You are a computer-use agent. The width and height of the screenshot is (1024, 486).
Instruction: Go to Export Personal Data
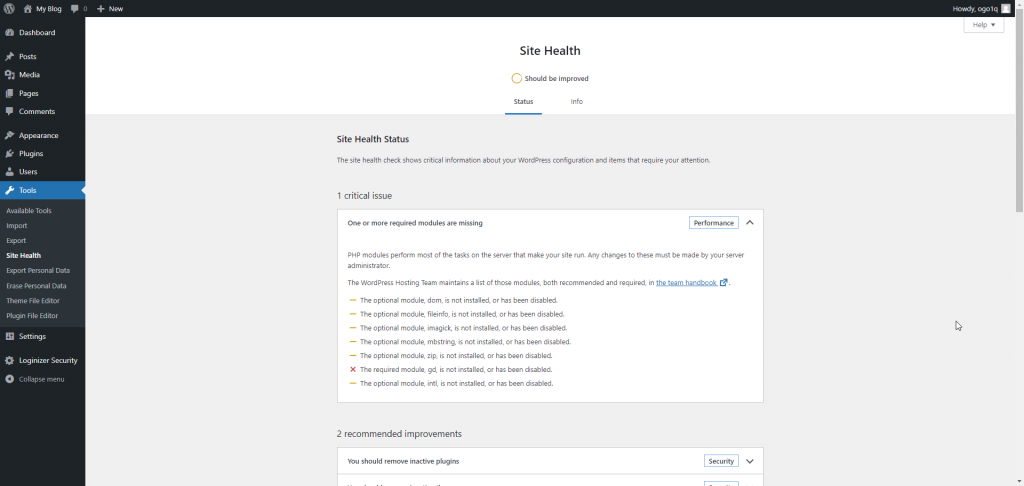(38, 270)
